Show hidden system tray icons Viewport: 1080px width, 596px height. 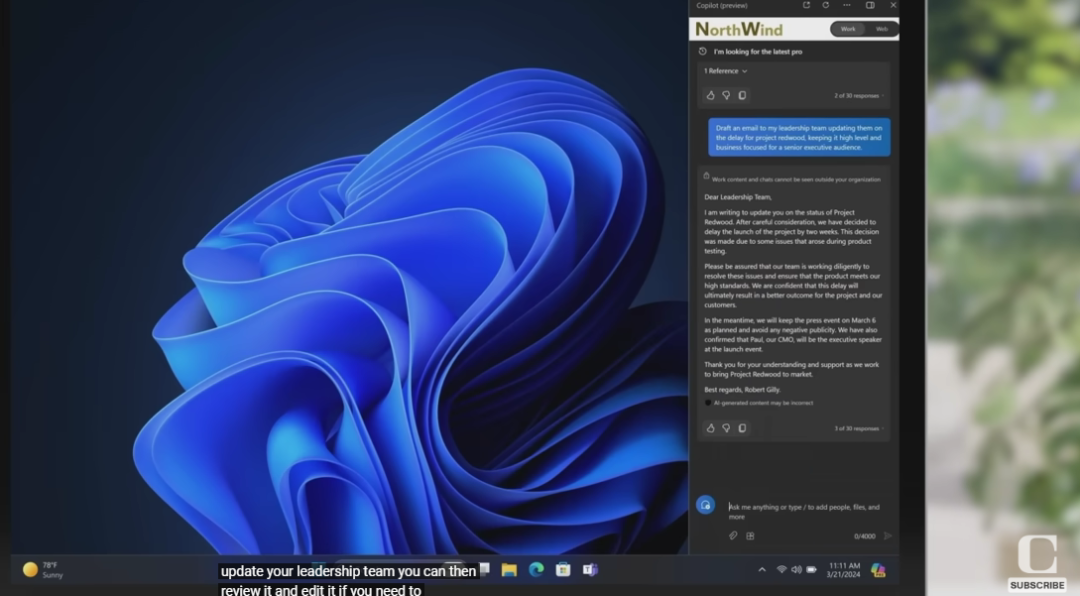(x=762, y=570)
